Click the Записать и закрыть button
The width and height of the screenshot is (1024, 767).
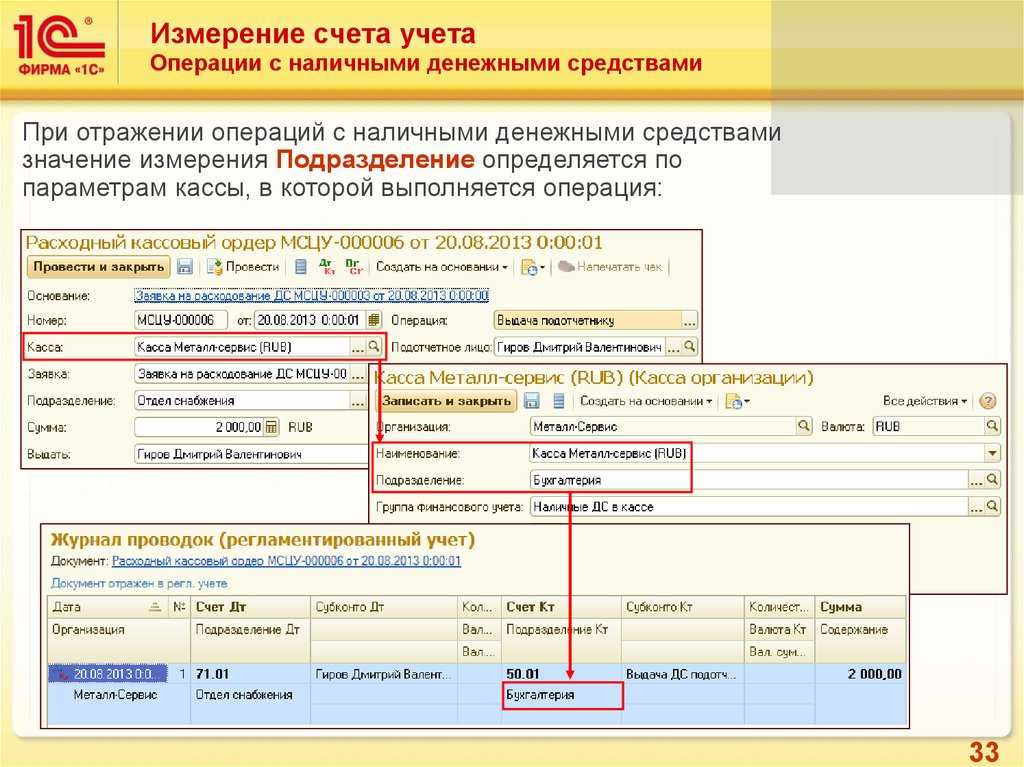[447, 401]
